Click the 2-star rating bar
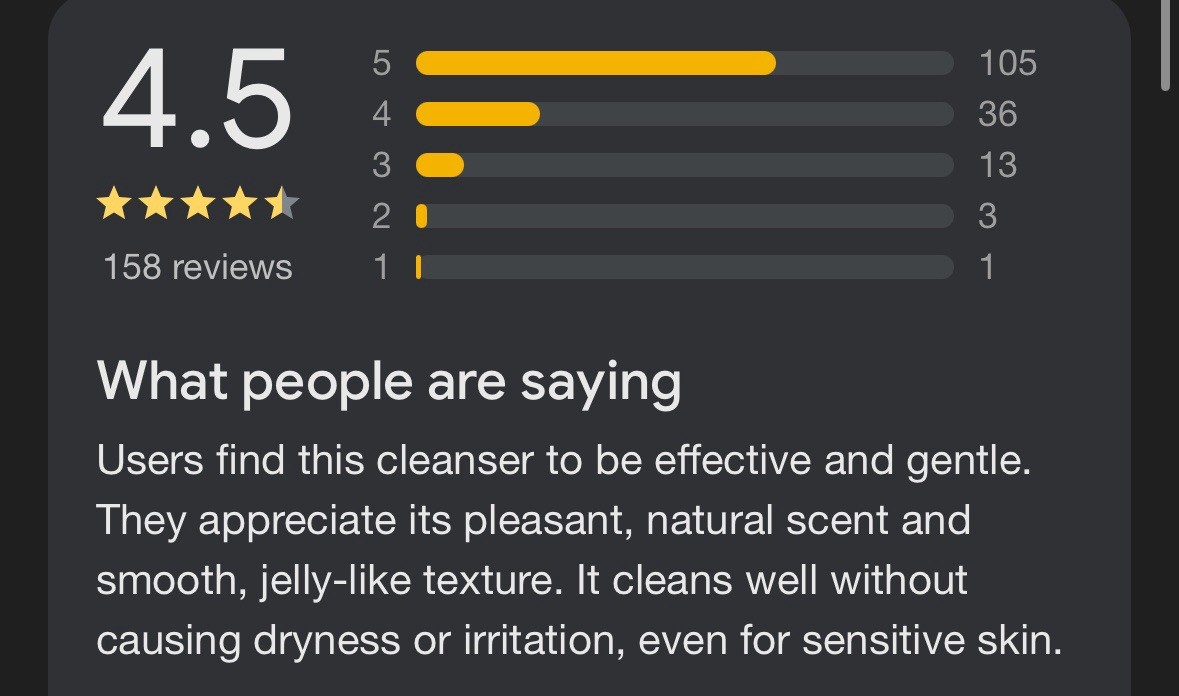1179x696 pixels. tap(684, 216)
